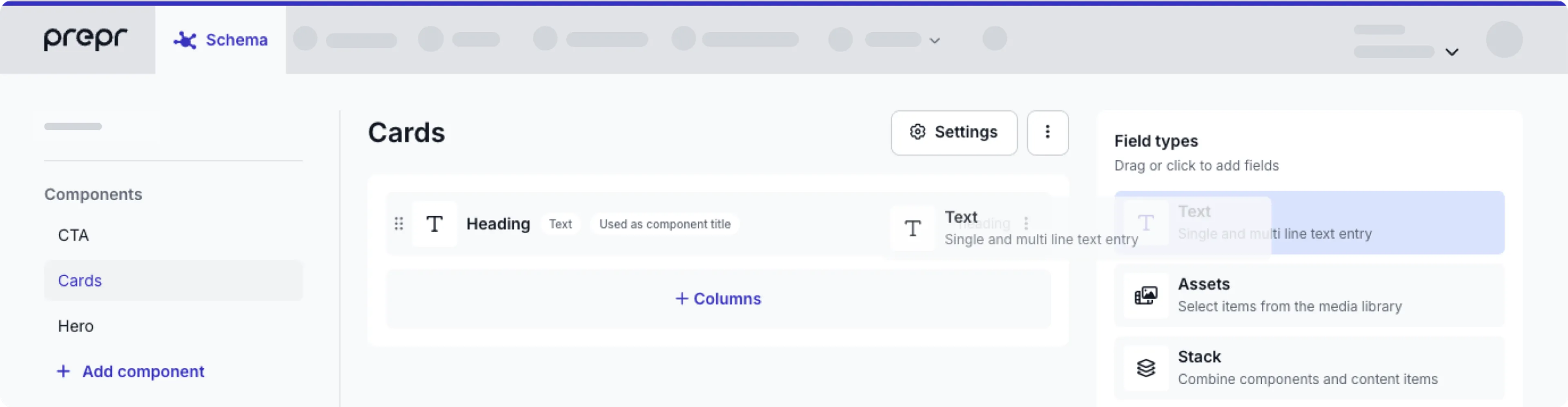Click the Assets field type icon
The image size is (1568, 407).
[1146, 295]
